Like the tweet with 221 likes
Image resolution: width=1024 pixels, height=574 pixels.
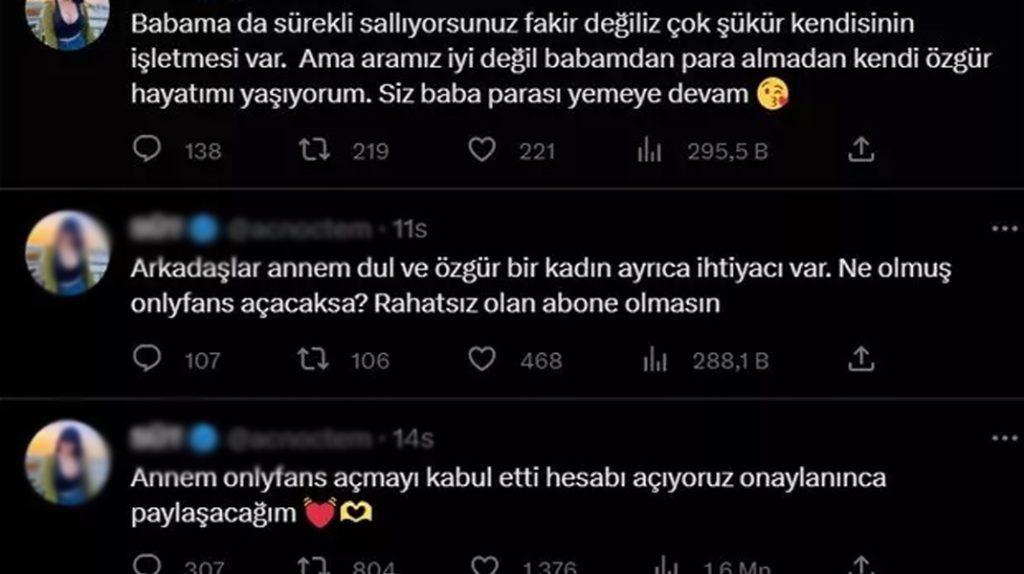tap(482, 150)
